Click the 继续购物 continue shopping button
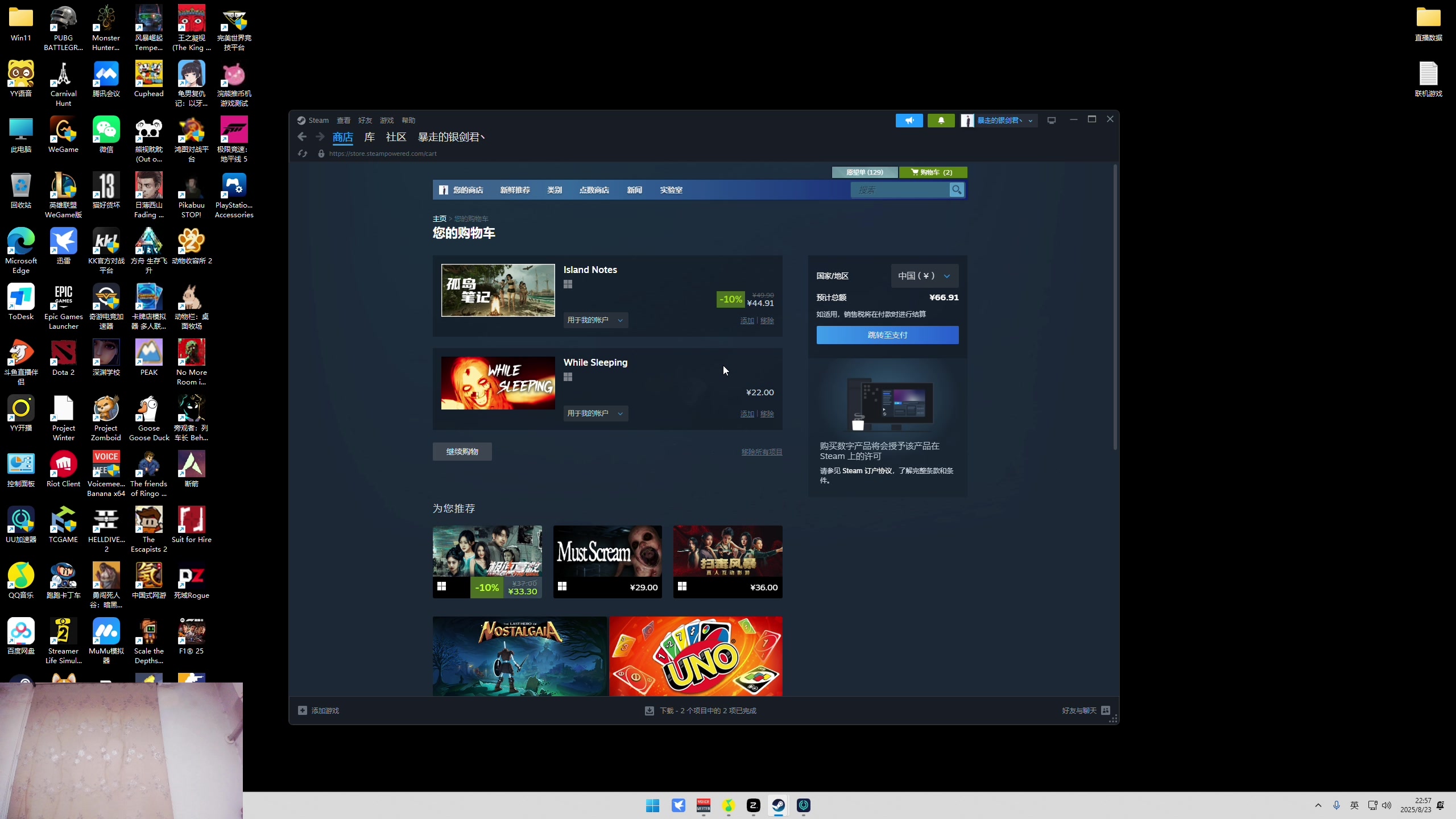 [x=462, y=452]
